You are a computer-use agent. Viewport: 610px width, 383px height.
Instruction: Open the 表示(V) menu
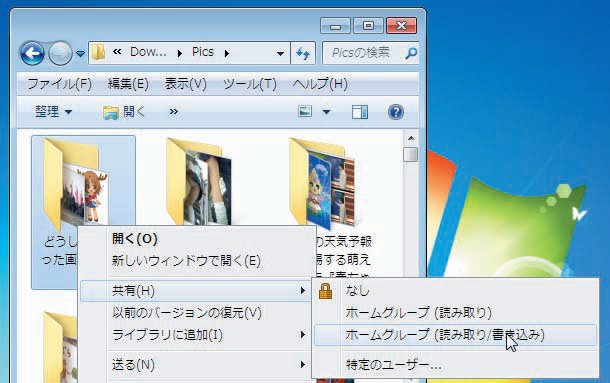click(185, 84)
